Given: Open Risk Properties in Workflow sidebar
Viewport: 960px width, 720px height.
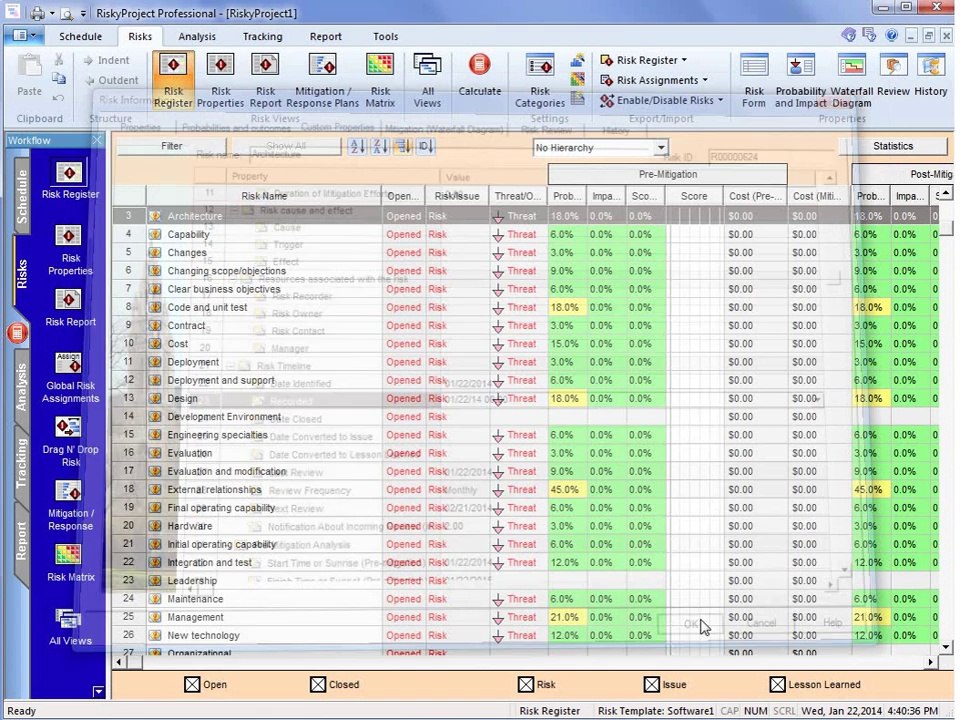Looking at the screenshot, I should [70, 250].
